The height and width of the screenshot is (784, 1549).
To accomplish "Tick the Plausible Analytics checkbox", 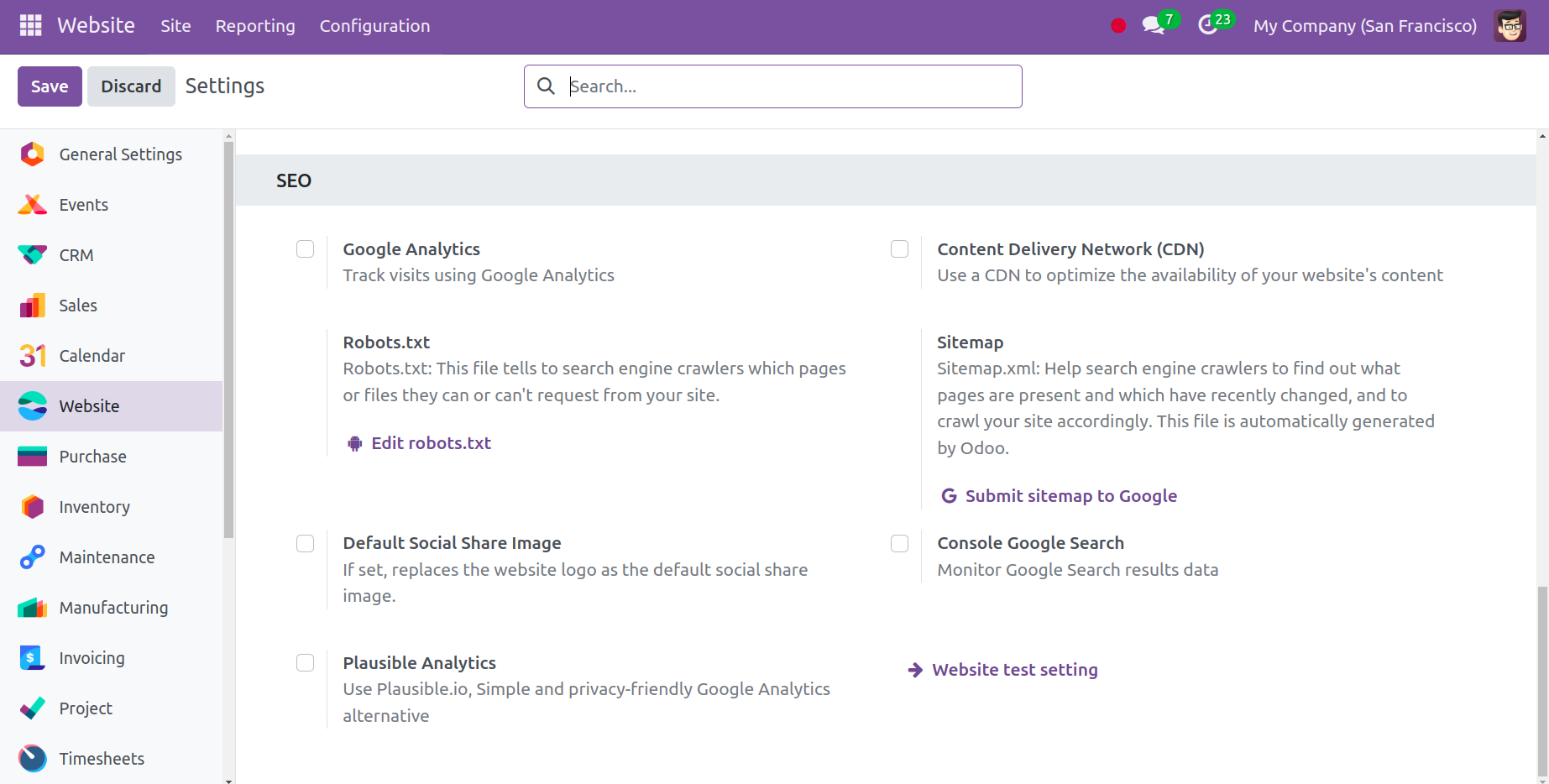I will (306, 663).
